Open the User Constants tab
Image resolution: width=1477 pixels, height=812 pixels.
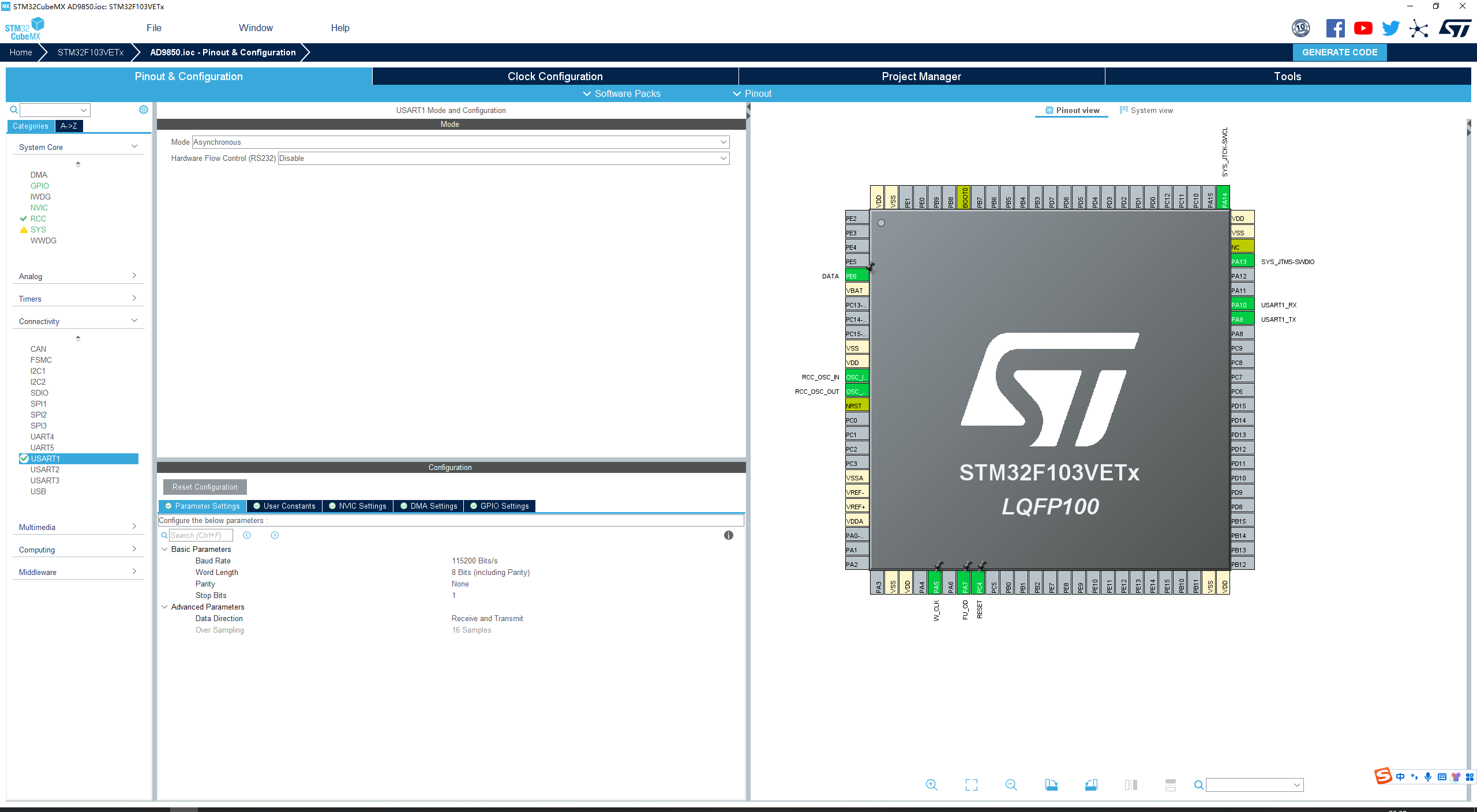click(284, 506)
